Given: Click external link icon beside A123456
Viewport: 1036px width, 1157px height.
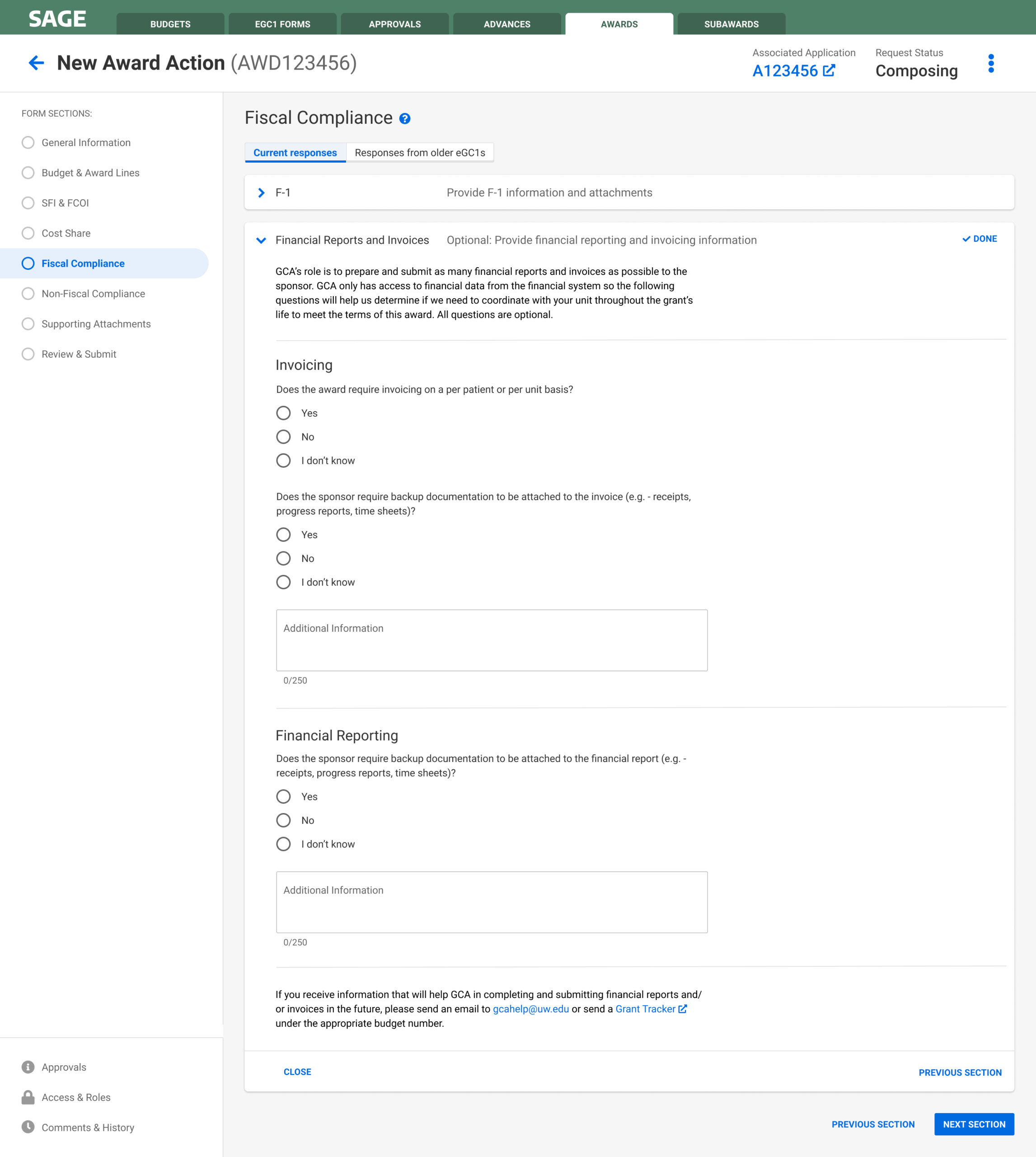Looking at the screenshot, I should 829,71.
